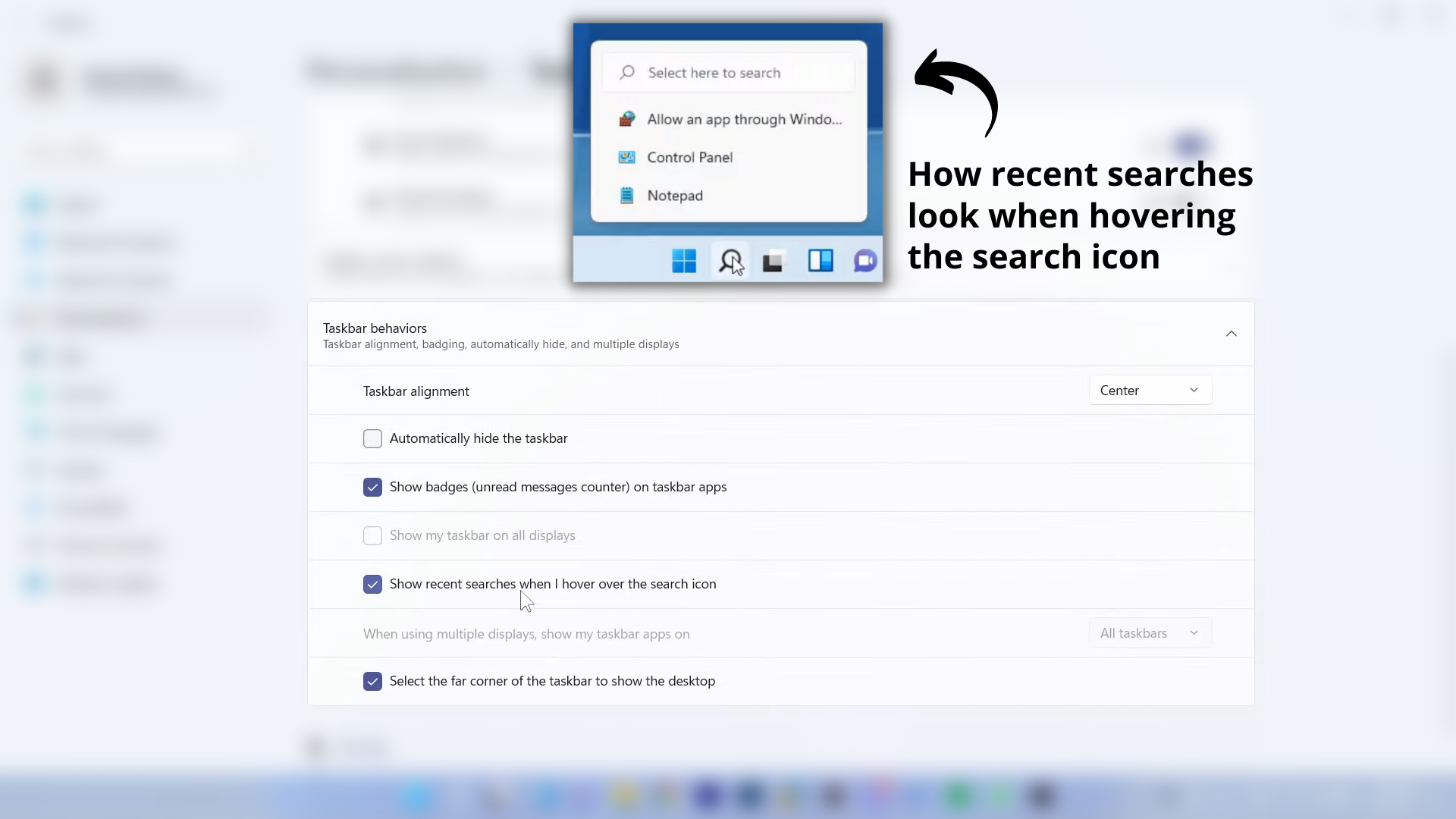
Task: Click the Windows Start icon in preview
Action: 683,261
